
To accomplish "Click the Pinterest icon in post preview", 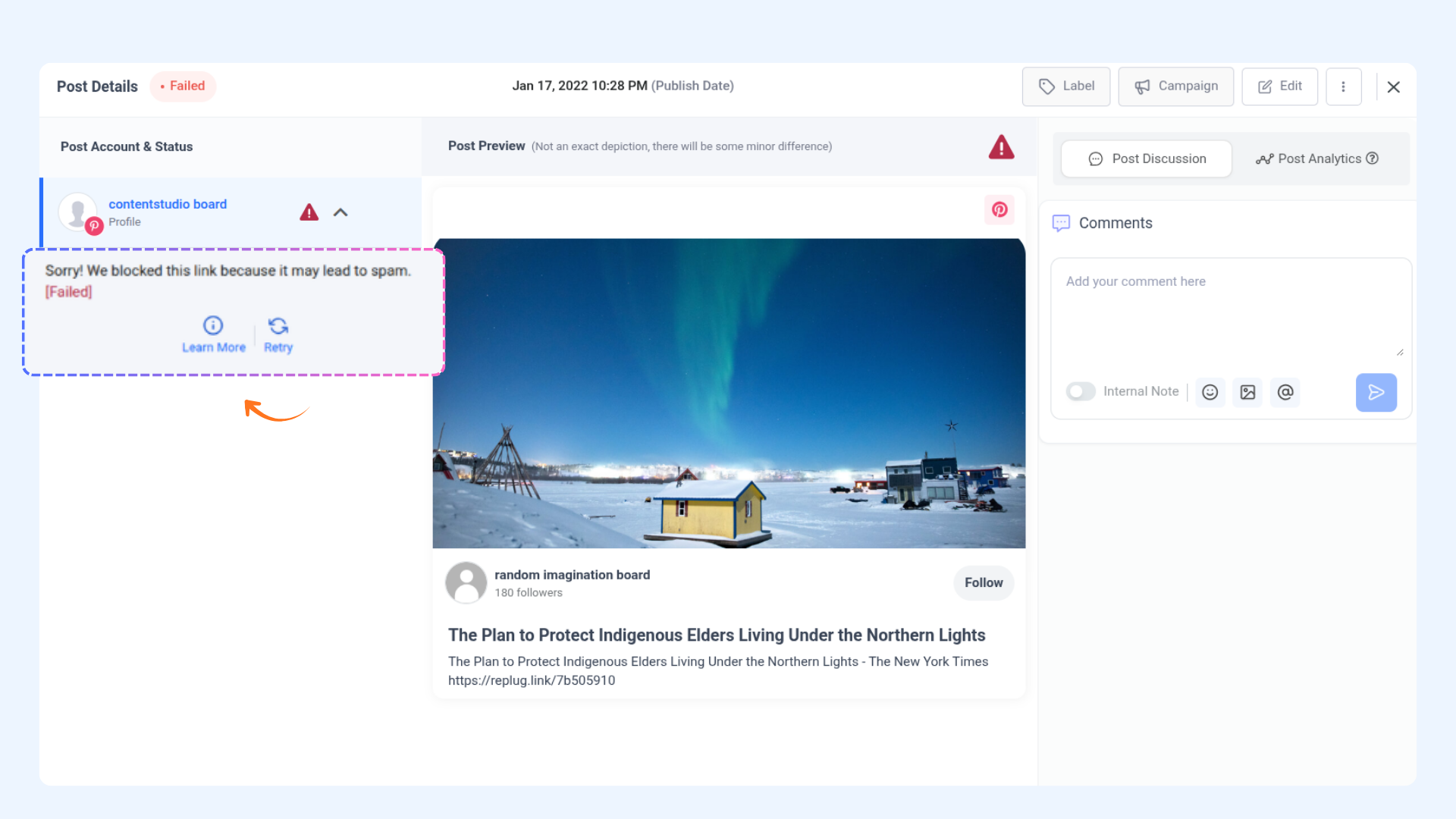I will (x=999, y=210).
